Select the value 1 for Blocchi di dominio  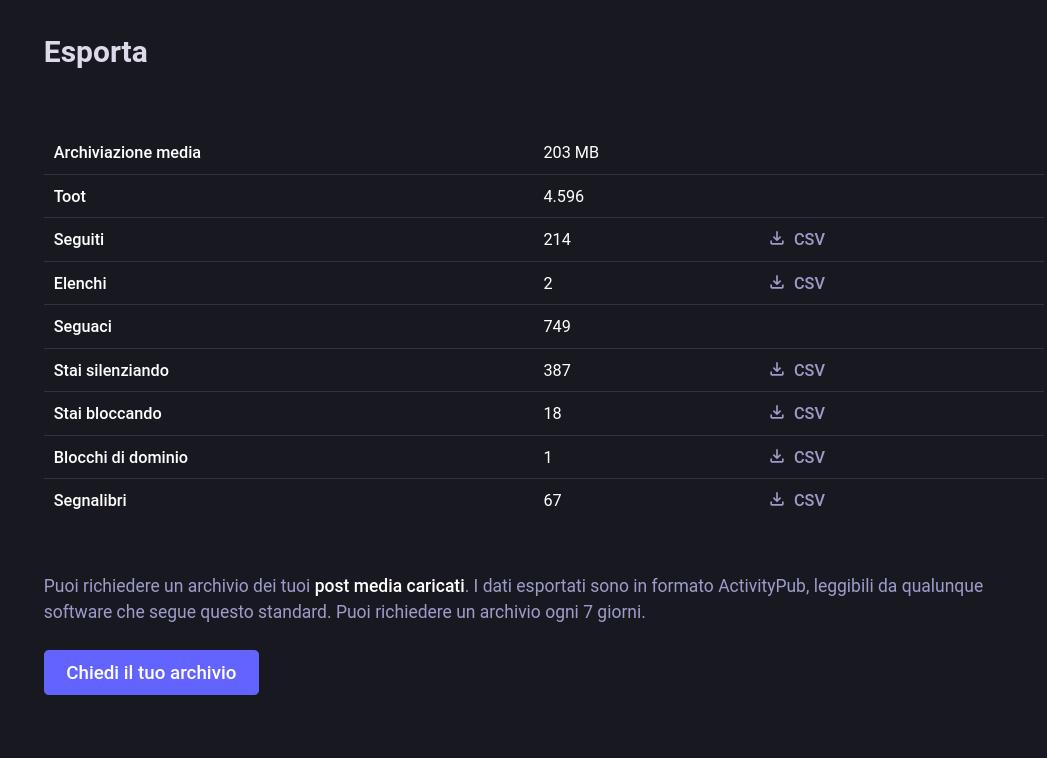tap(548, 457)
